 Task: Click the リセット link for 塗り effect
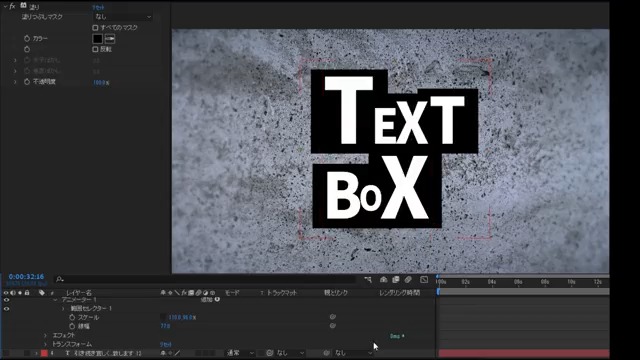click(x=98, y=7)
